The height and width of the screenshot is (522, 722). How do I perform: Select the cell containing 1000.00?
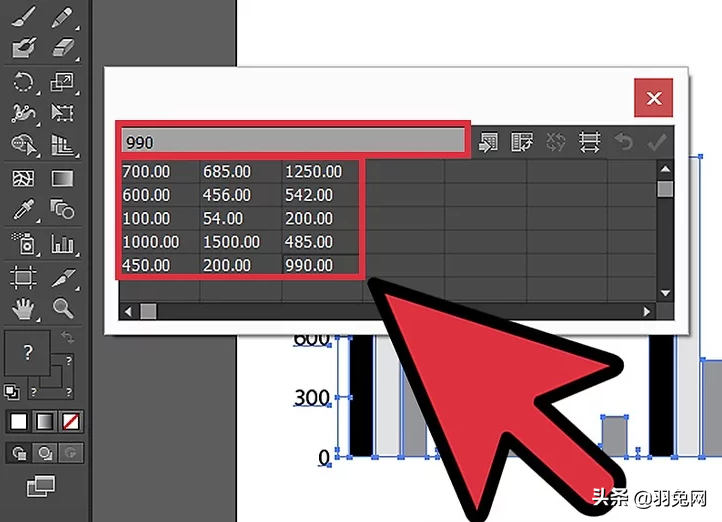tap(160, 242)
